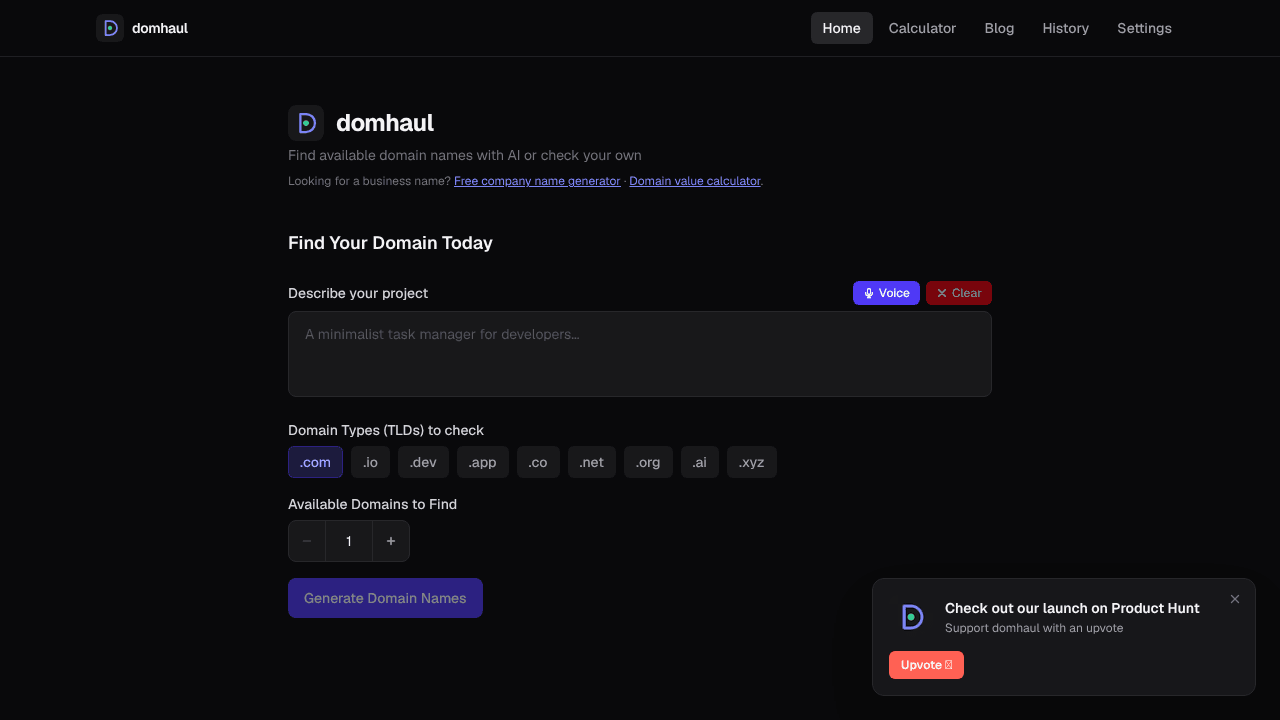Click 'Domain Types (TLDs) to check' label

click(386, 430)
